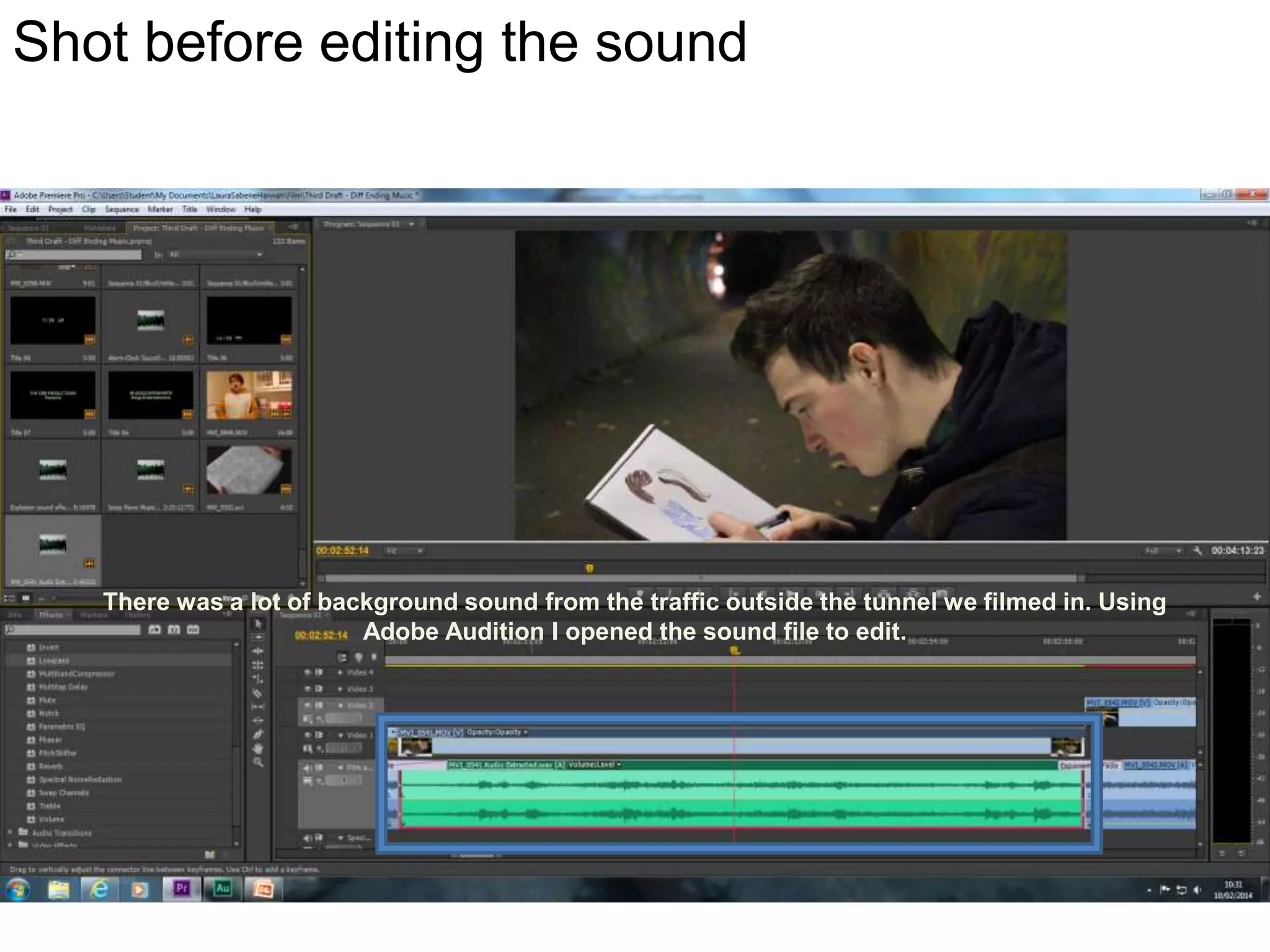
Task: Select the Hand tool in tools panel
Action: [258, 748]
